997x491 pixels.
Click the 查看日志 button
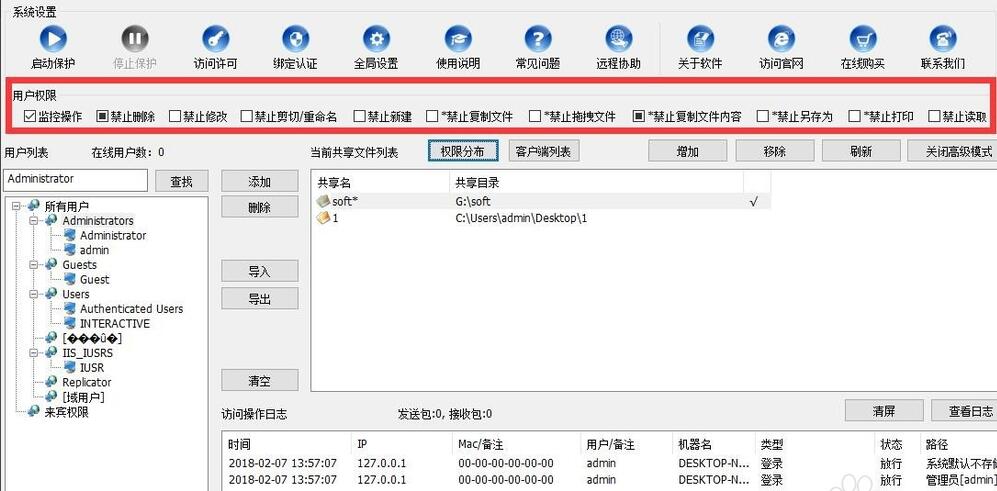[x=966, y=411]
